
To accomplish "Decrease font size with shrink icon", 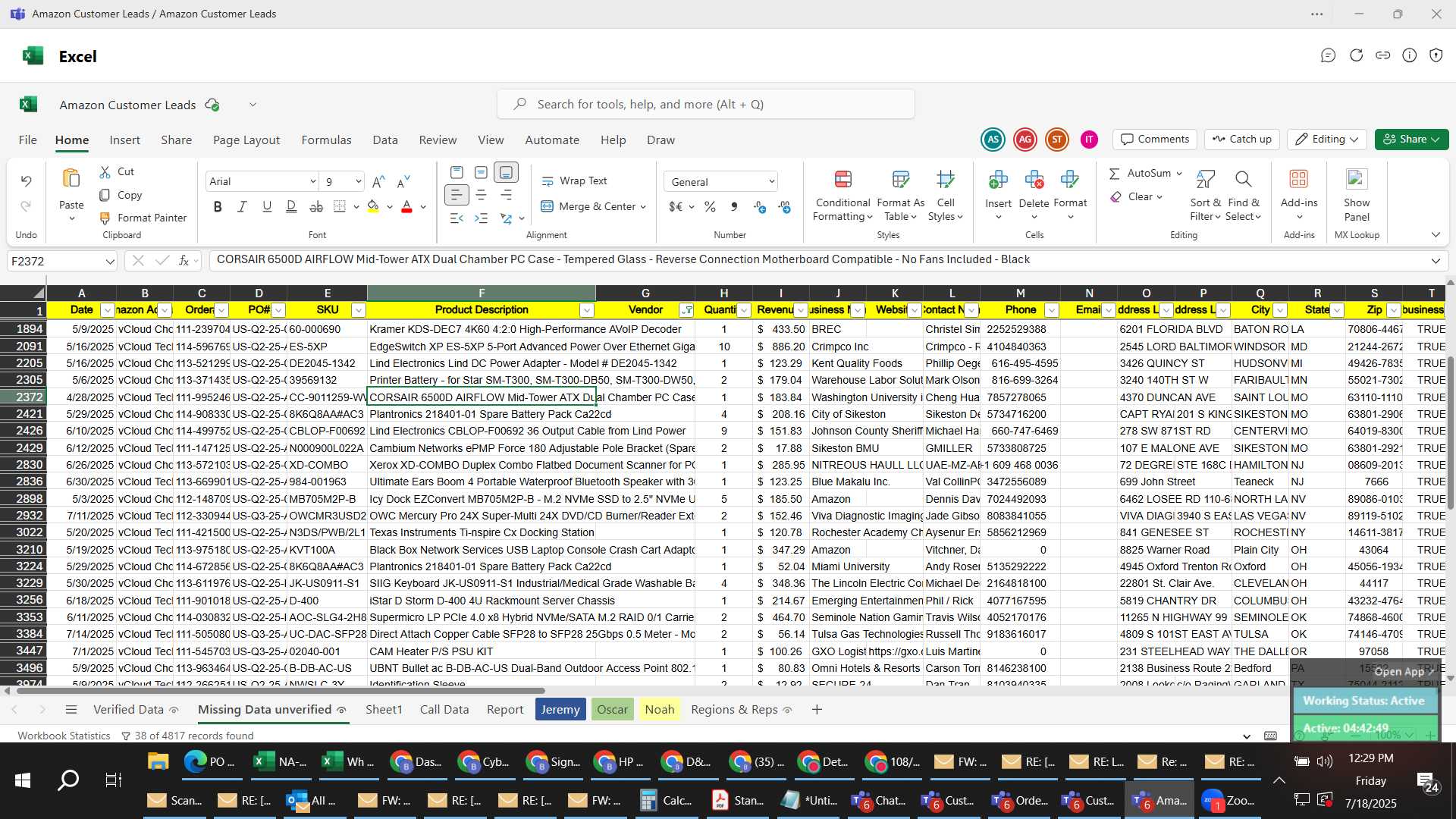I will 403,181.
